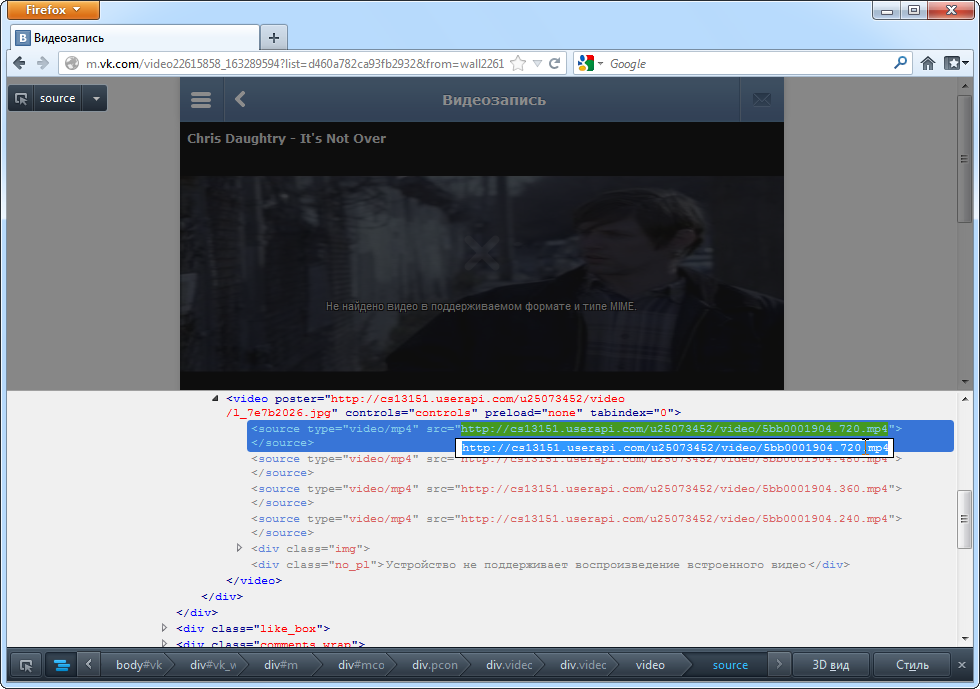Open a new tab with plus button

(274, 38)
